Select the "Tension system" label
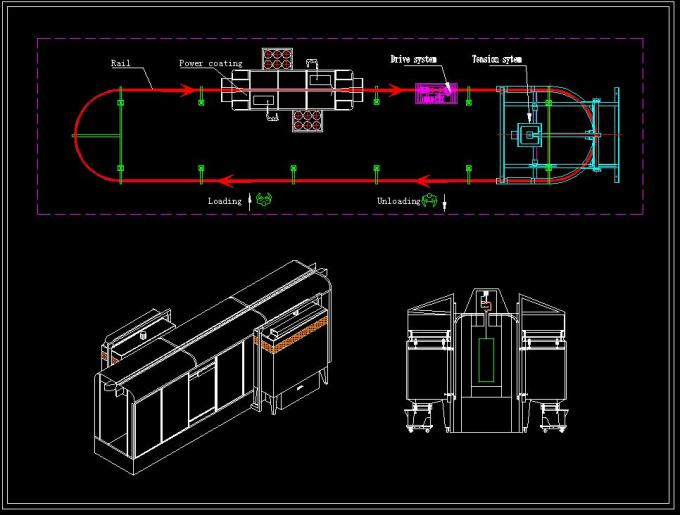Image resolution: width=680 pixels, height=515 pixels. [x=497, y=60]
